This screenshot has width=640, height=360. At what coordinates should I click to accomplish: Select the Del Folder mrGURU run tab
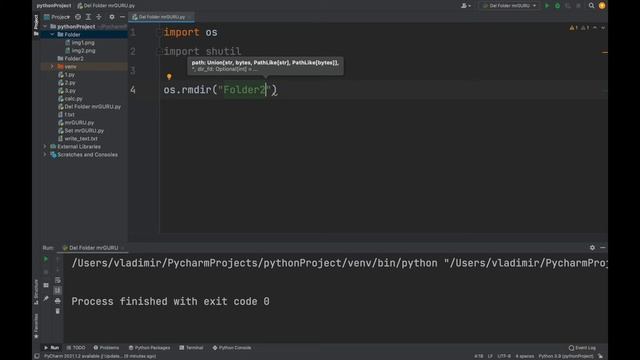click(x=93, y=248)
